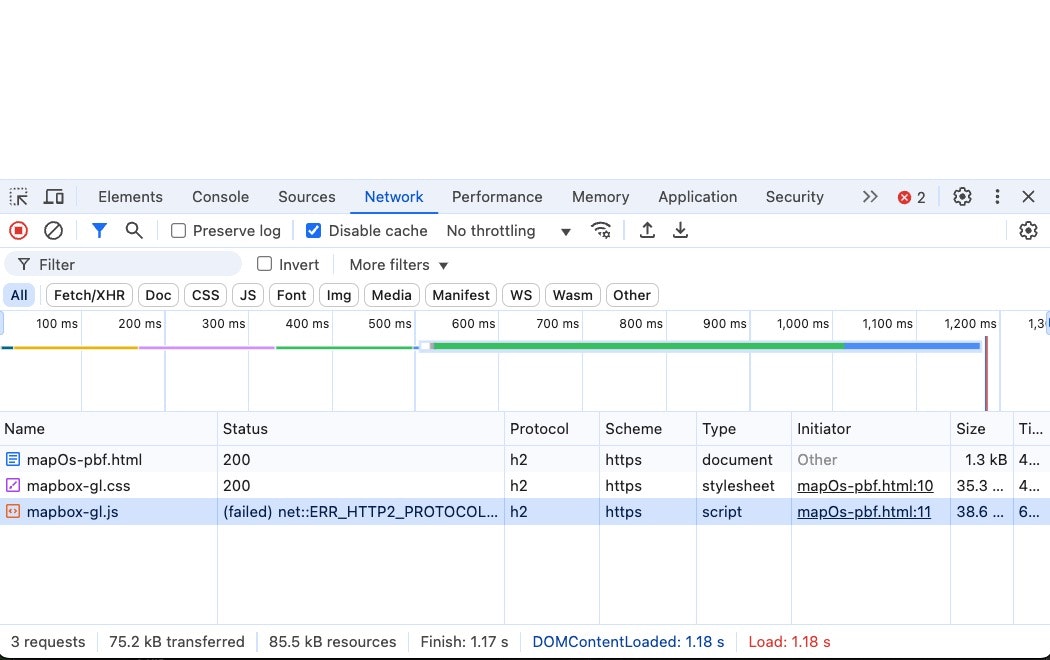The image size is (1050, 660).
Task: Click the mapbox-gl.js script icon
Action: (x=13, y=511)
